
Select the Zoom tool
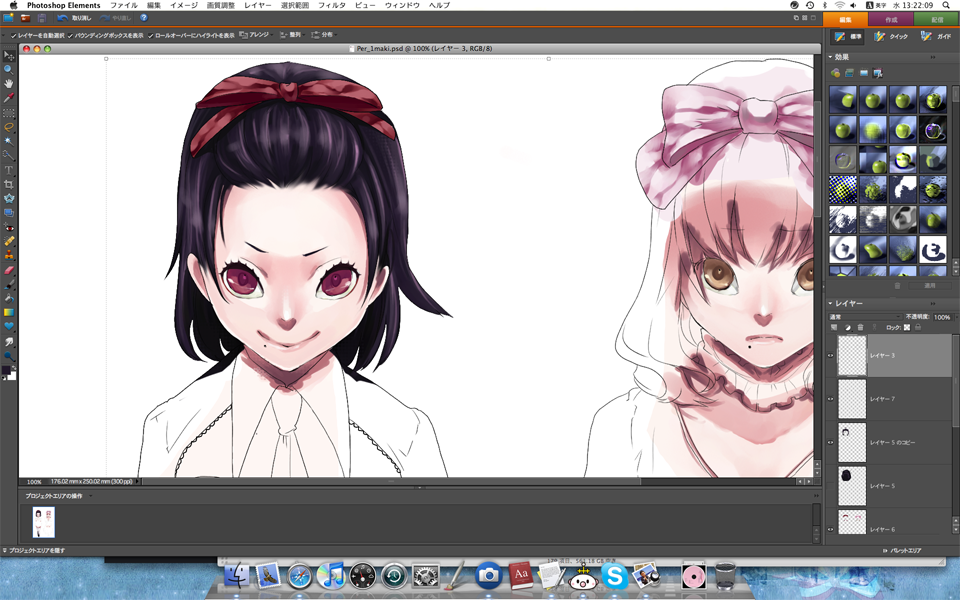pos(9,70)
